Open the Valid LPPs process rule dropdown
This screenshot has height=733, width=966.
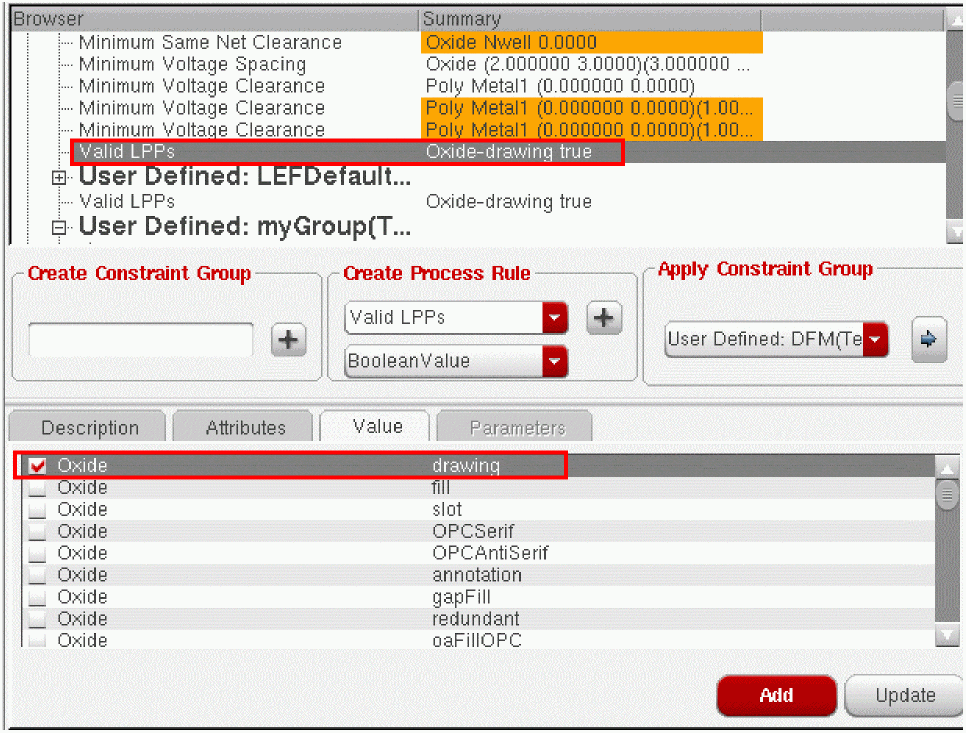[554, 318]
